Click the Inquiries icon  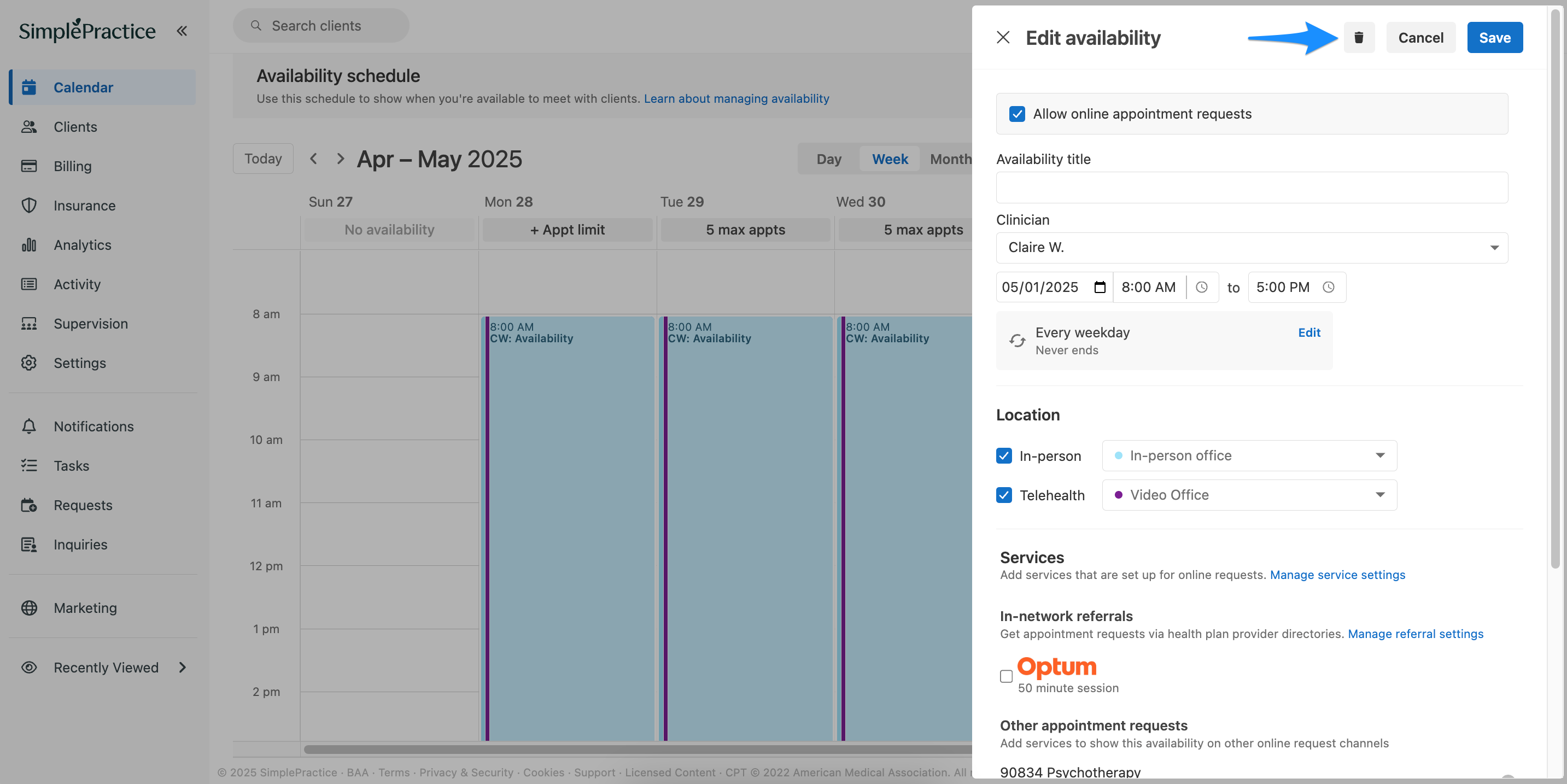tap(28, 545)
